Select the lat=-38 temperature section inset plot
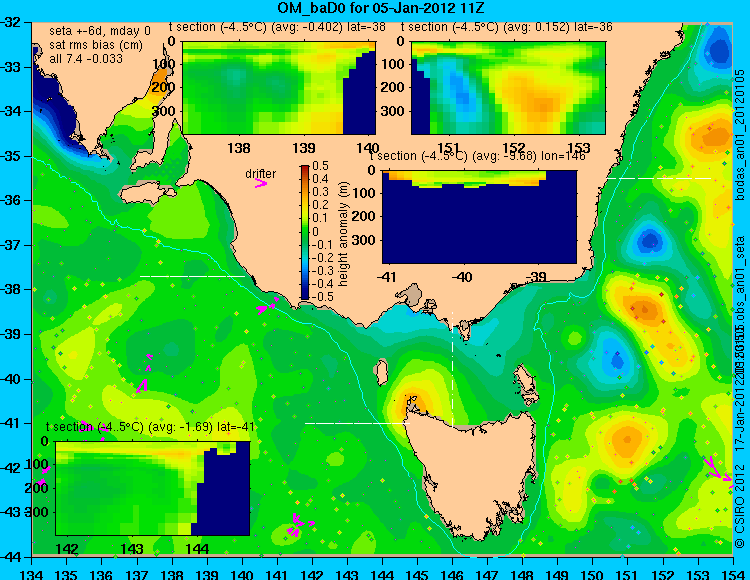This screenshot has height=580, width=750. (279, 88)
